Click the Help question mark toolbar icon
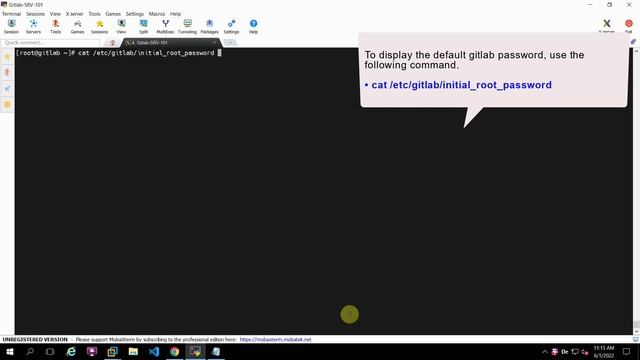The image size is (640, 360). [253, 26]
